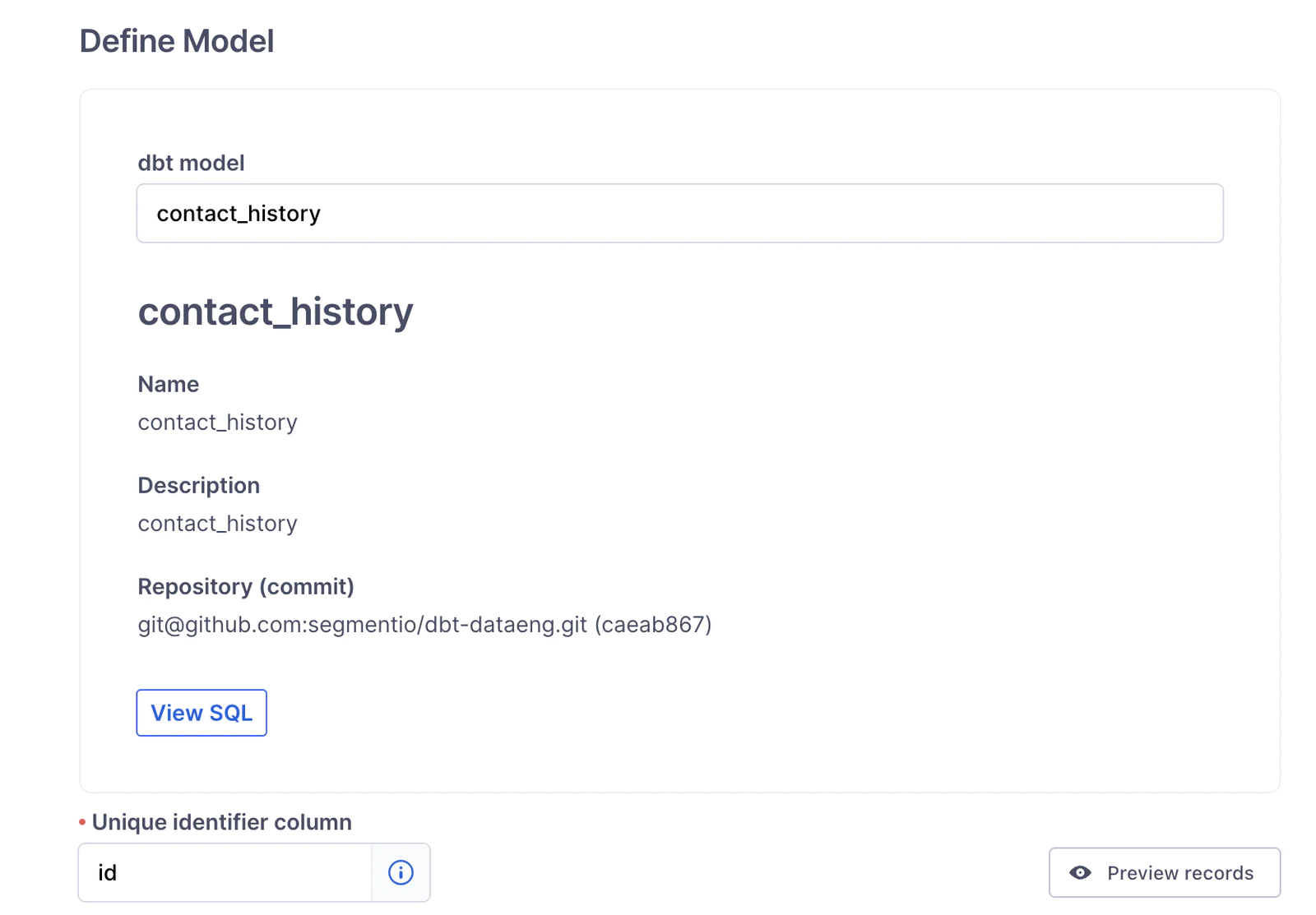1316x915 pixels.
Task: Open the dbt model selection field
Action: [x=679, y=213]
